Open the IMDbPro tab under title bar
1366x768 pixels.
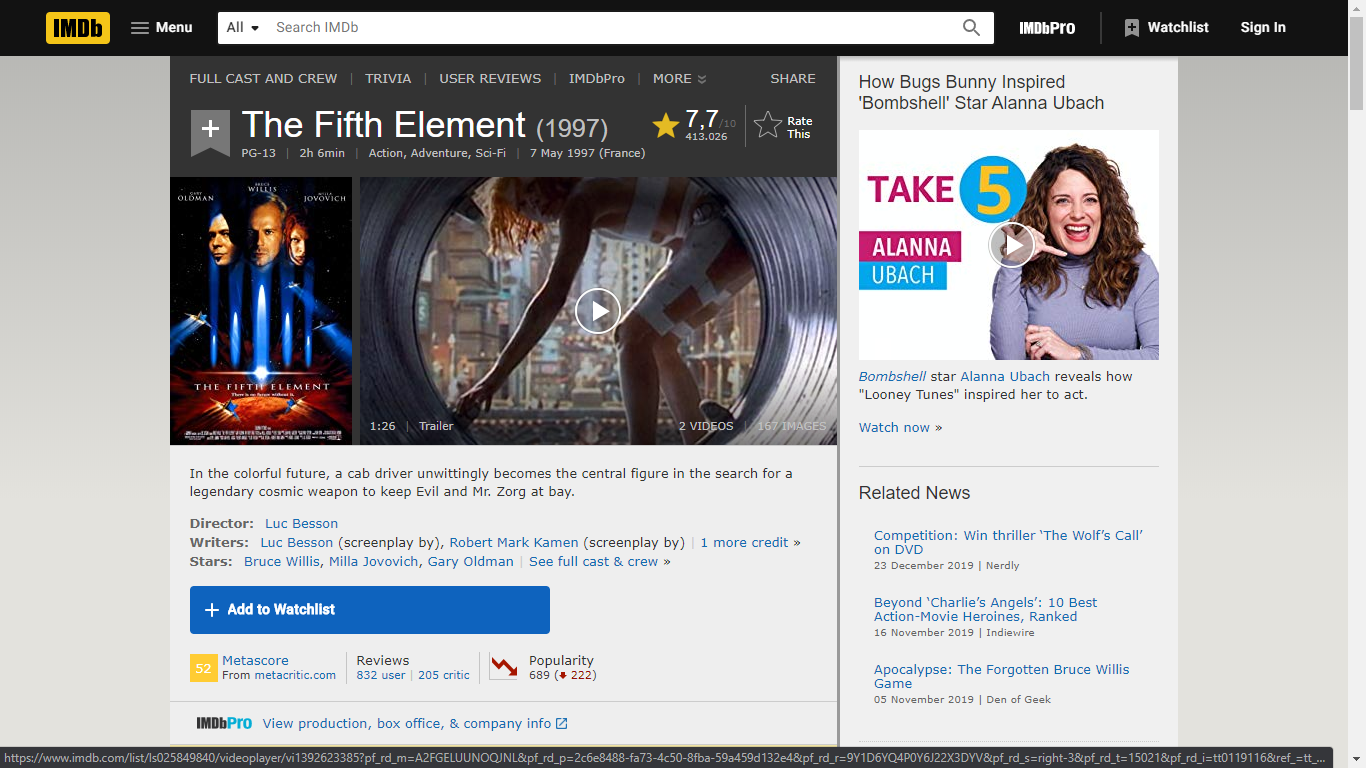coord(597,79)
